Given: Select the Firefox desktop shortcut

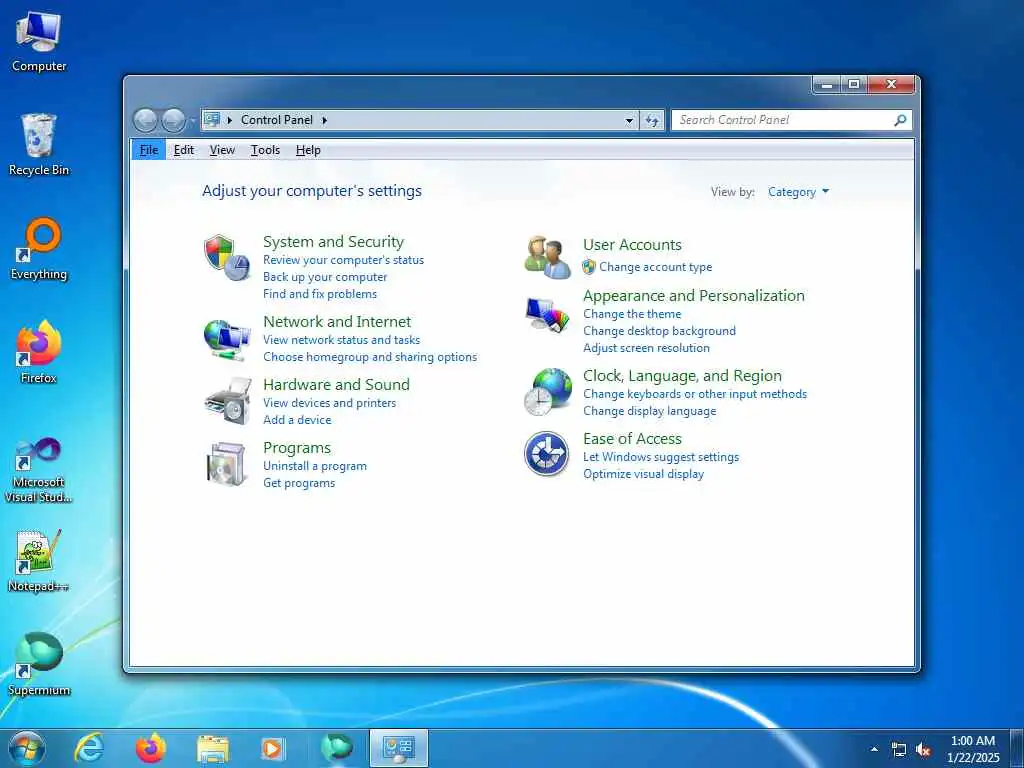Looking at the screenshot, I should pyautogui.click(x=39, y=352).
